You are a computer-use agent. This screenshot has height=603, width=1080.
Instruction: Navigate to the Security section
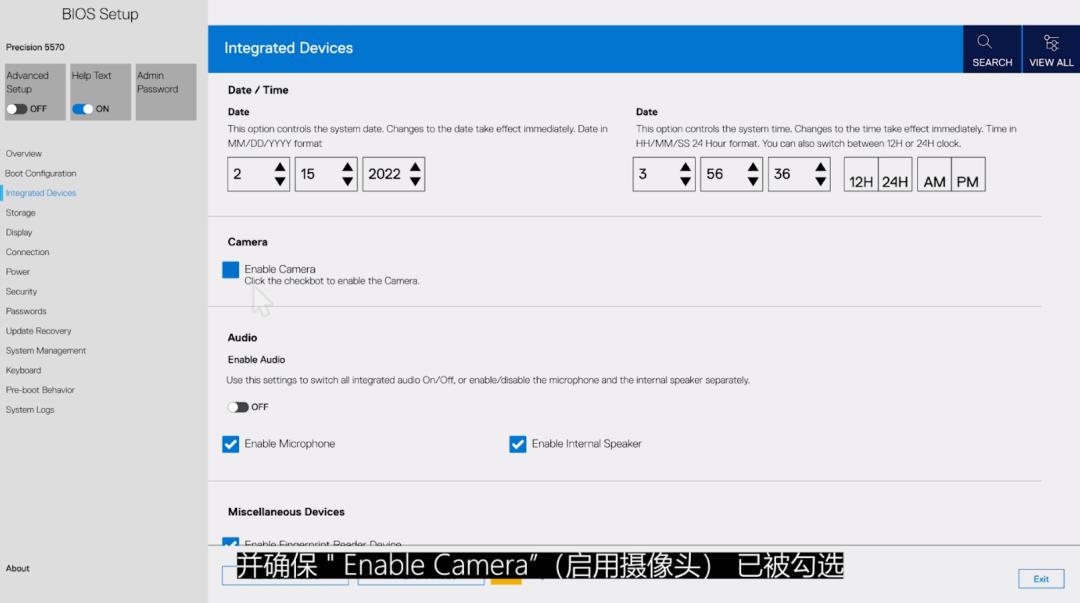[21, 291]
